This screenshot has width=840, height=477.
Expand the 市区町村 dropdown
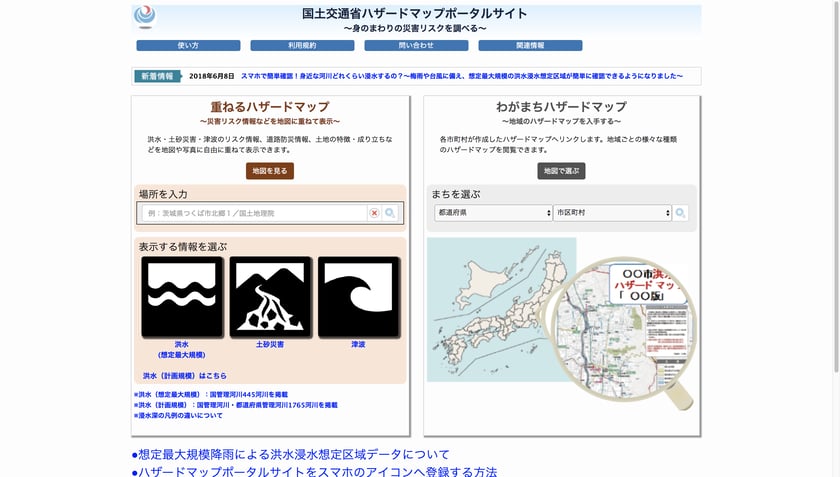click(x=612, y=213)
